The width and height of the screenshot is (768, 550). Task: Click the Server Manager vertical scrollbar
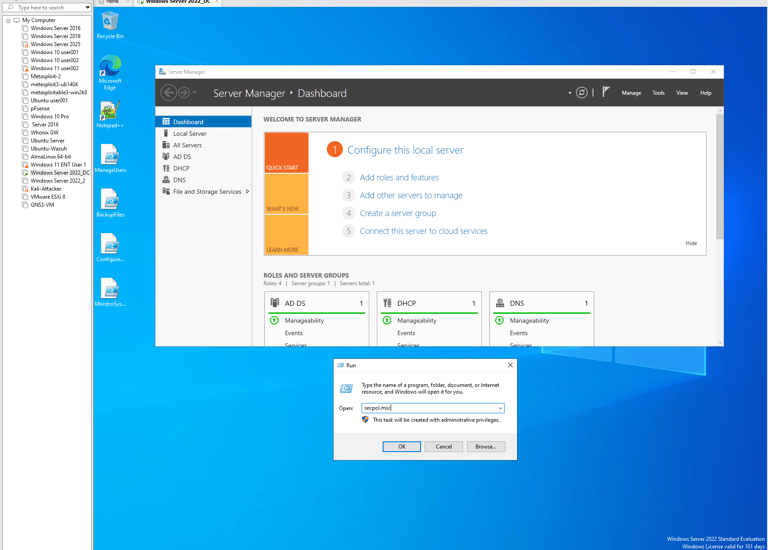[x=720, y=176]
